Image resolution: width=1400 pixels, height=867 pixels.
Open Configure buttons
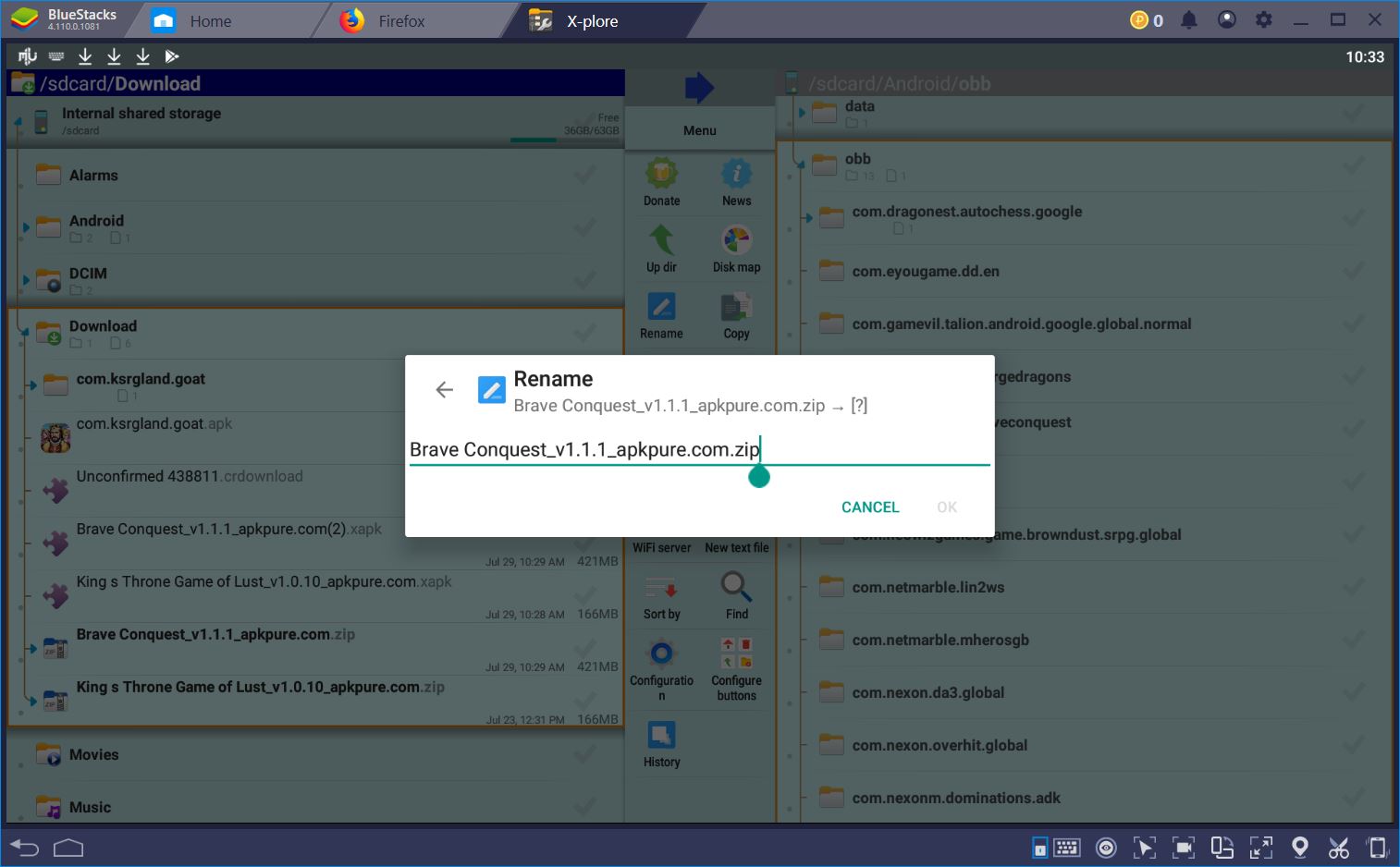(x=736, y=652)
